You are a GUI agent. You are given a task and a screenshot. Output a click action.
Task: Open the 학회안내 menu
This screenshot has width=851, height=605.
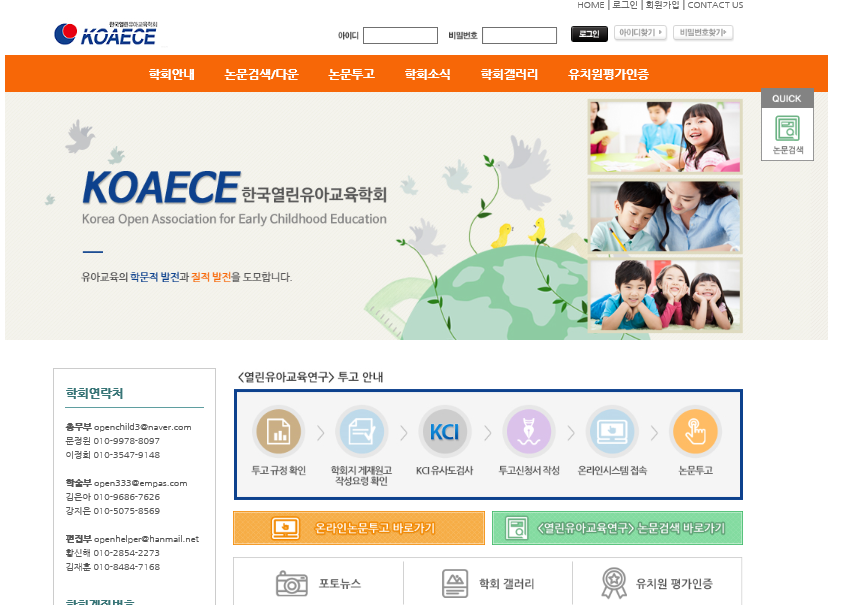[x=172, y=74]
